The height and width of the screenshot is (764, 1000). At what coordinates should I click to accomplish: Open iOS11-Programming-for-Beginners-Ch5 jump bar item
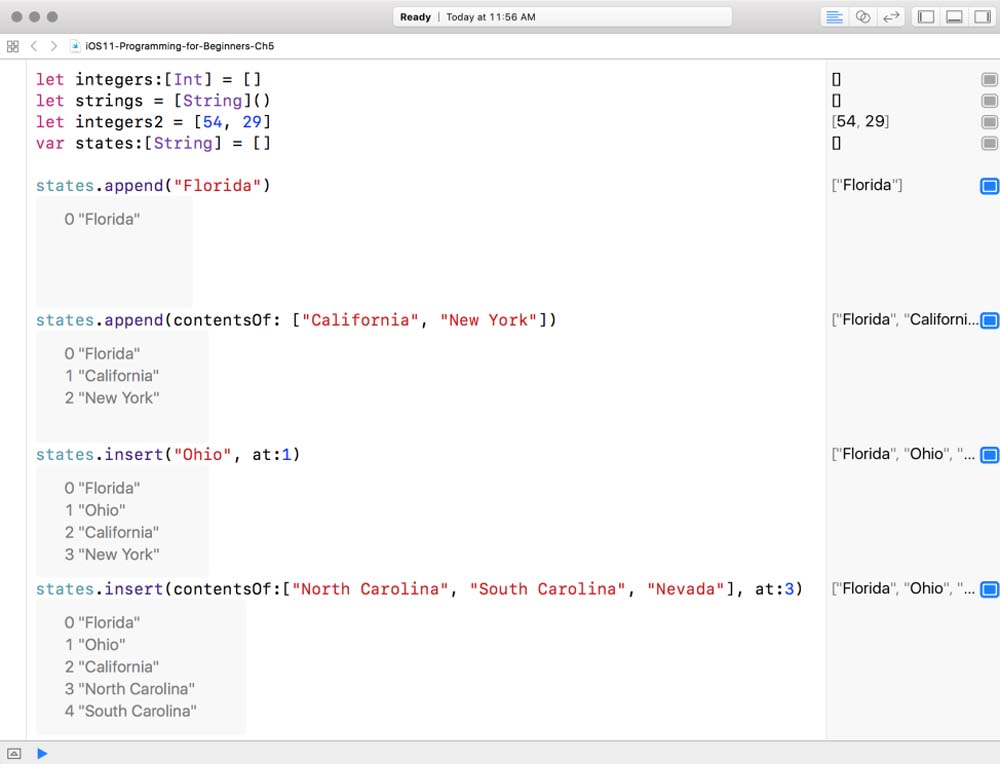179,46
